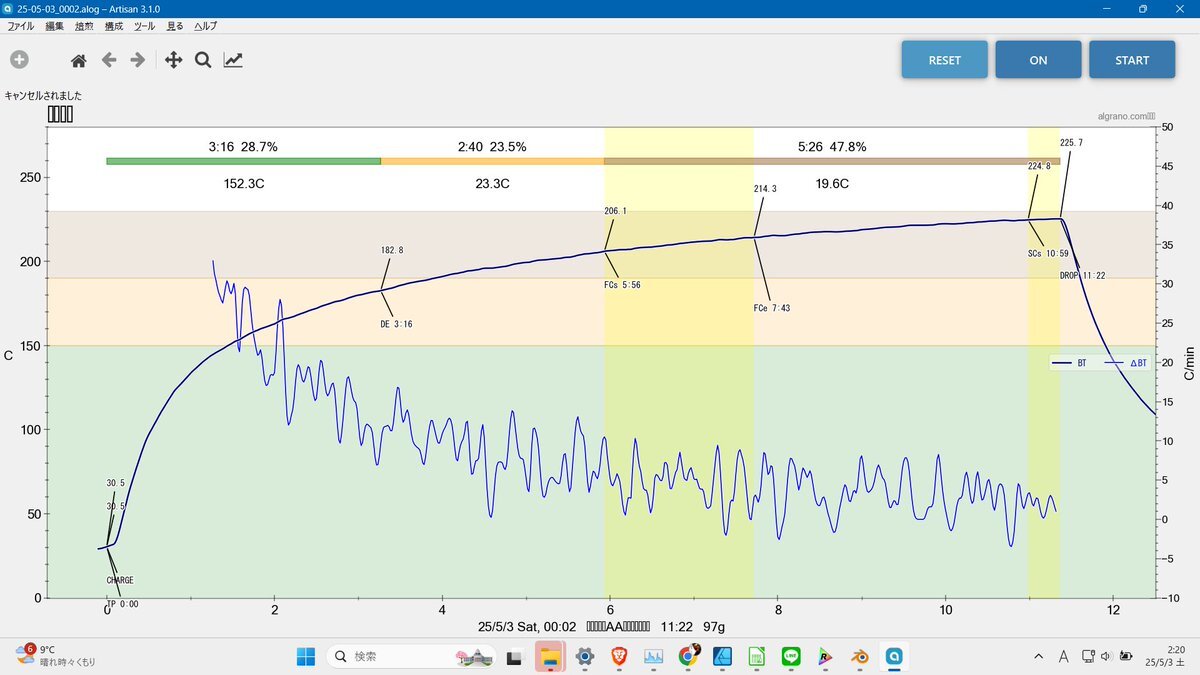The image size is (1200, 675).
Task: Select the Pan axes tool
Action: pyautogui.click(x=173, y=60)
